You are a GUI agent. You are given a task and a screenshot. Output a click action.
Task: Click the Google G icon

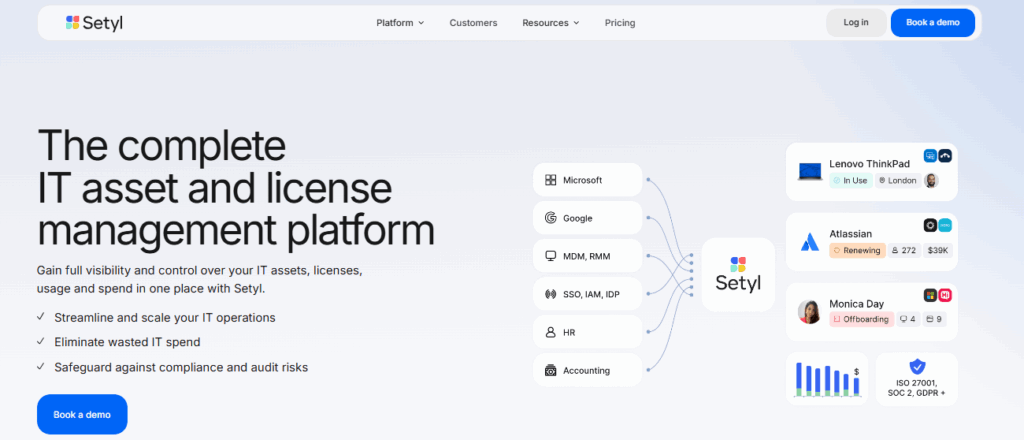[x=550, y=218]
